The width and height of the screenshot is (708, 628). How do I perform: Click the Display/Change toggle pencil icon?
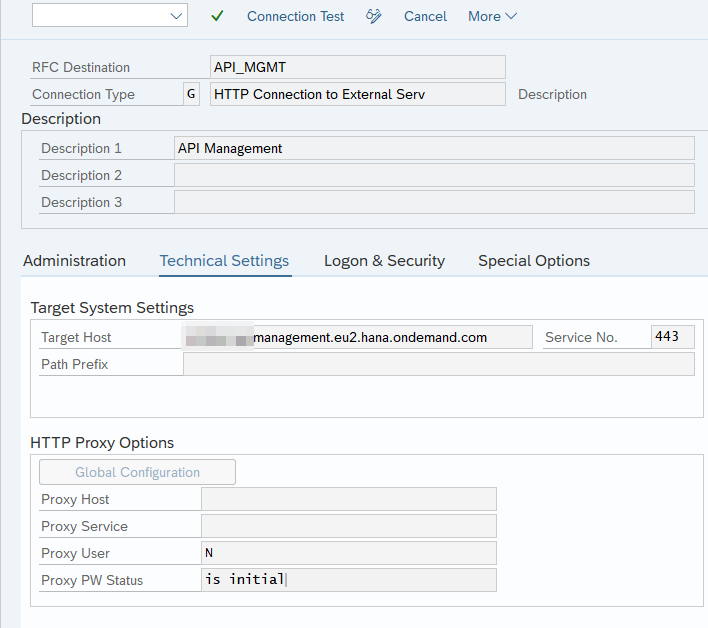374,16
